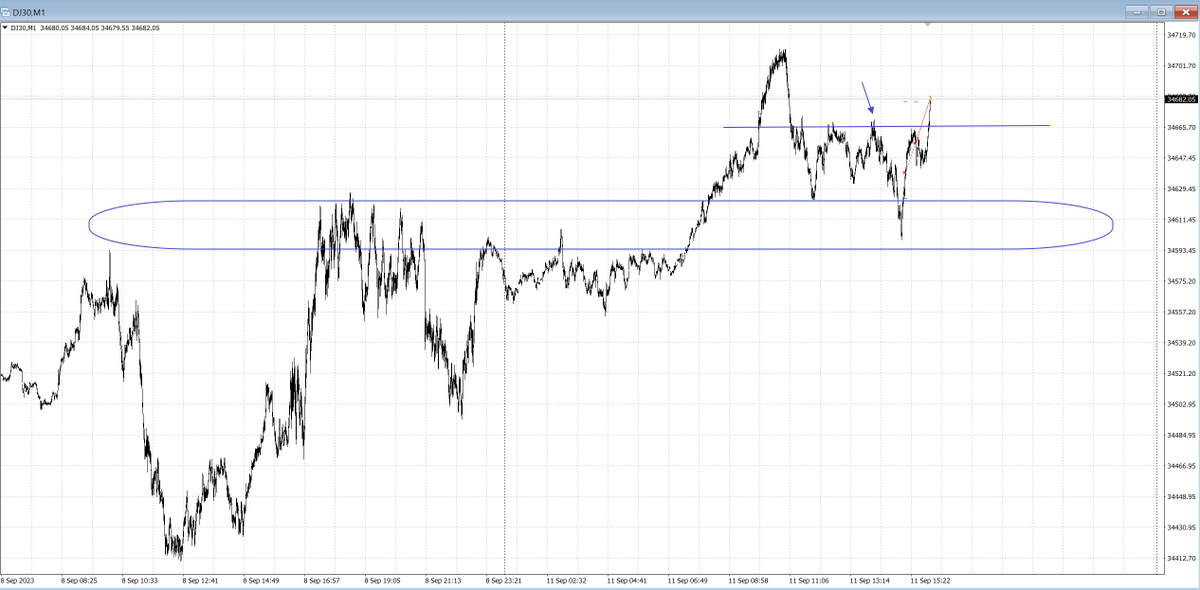Click price scale value 34575.20

(x=1181, y=282)
